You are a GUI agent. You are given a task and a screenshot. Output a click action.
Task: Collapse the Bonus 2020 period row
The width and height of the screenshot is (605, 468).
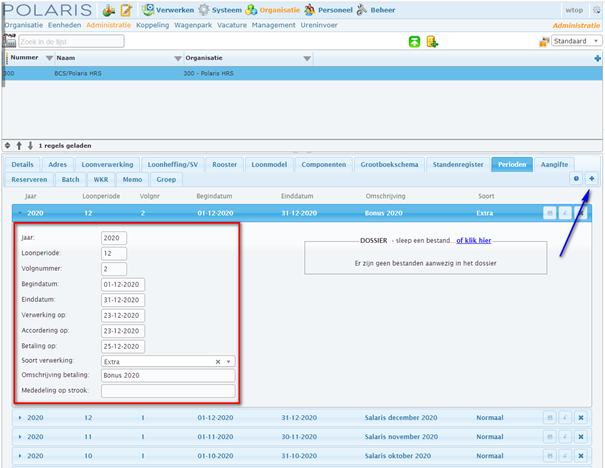(20, 213)
